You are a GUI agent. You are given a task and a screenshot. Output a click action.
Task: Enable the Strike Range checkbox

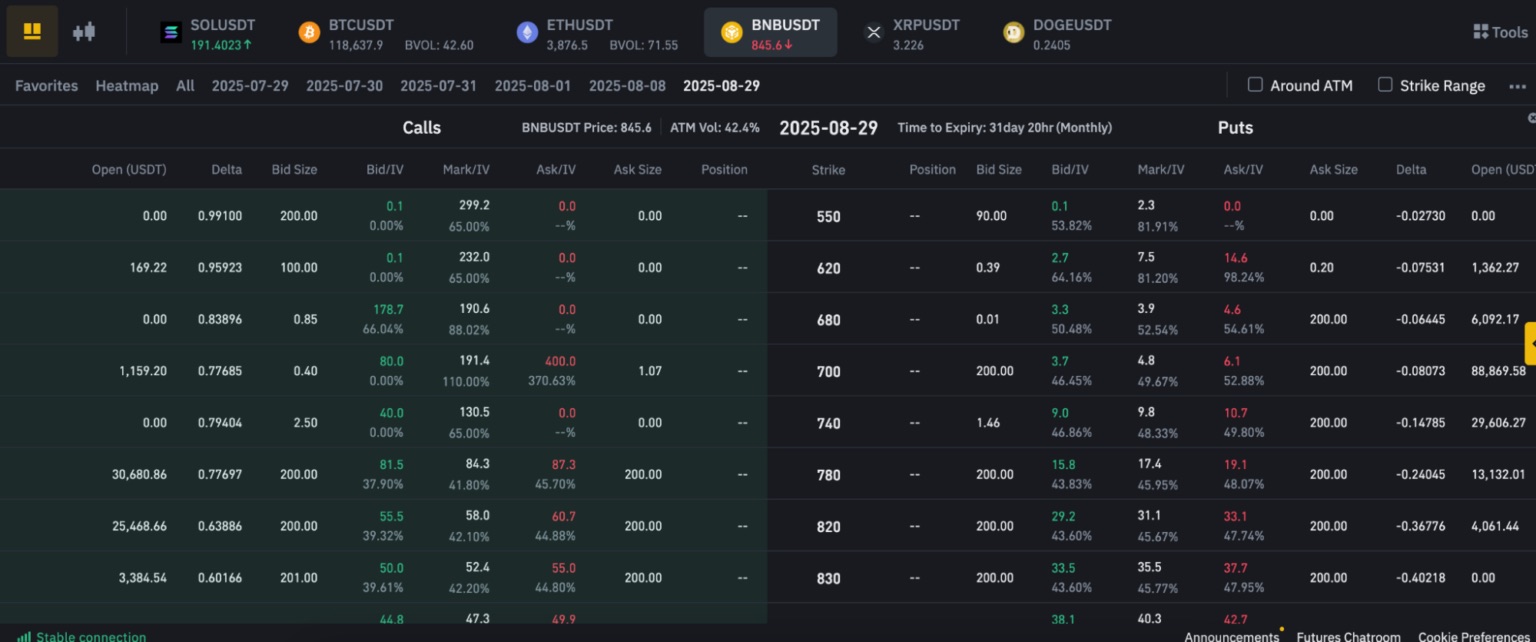point(1386,85)
